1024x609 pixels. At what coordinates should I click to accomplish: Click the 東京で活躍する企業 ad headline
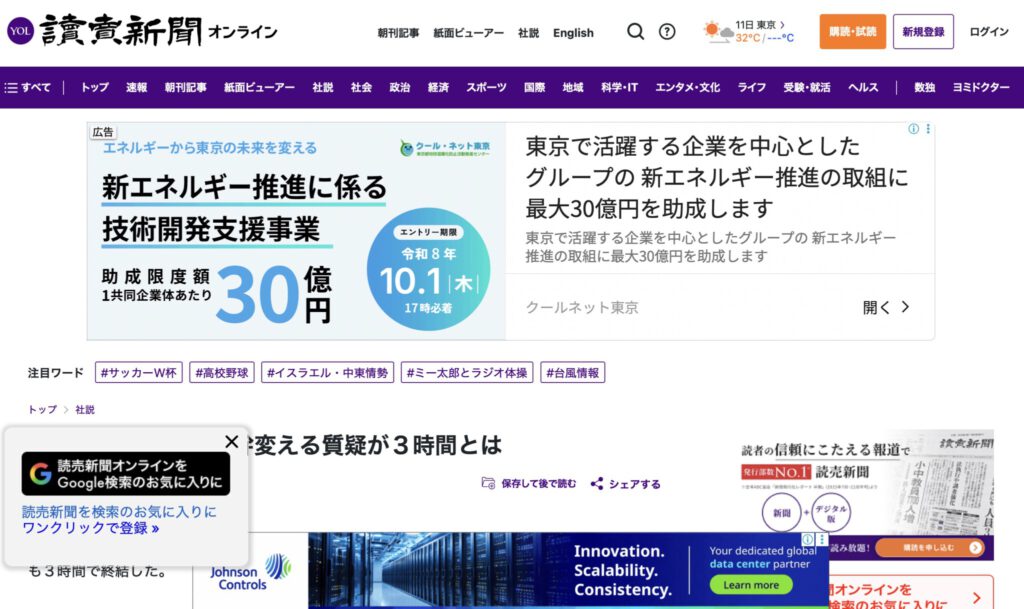[716, 177]
